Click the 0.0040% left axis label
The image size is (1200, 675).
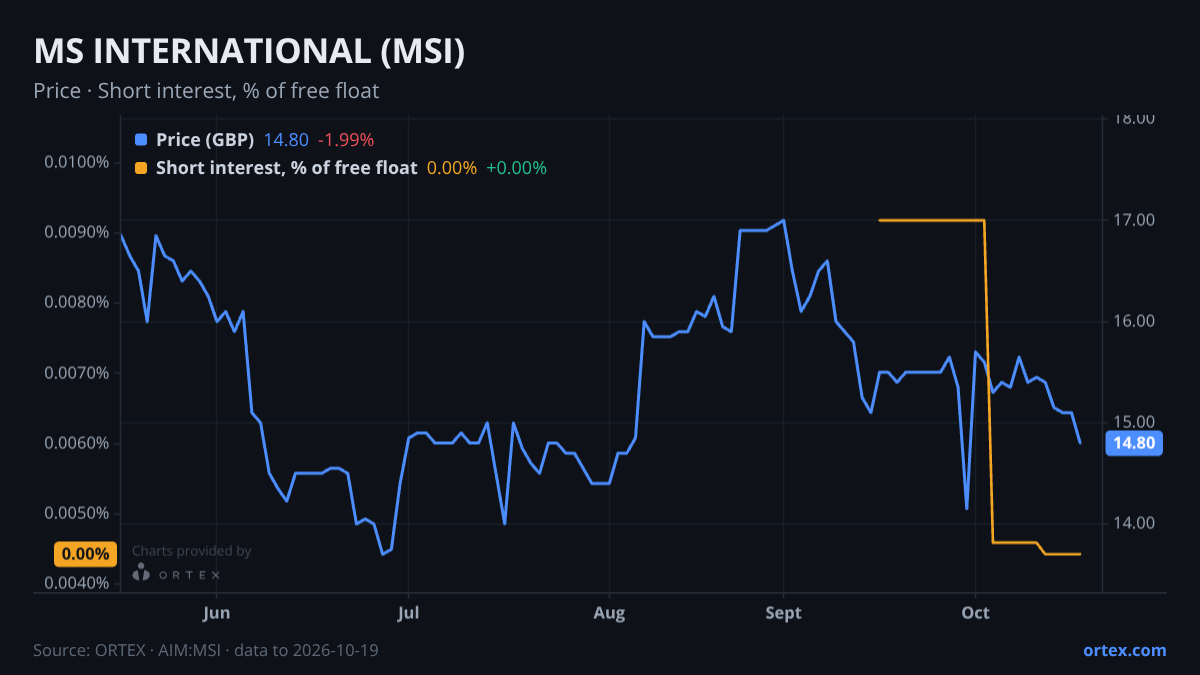point(78,583)
